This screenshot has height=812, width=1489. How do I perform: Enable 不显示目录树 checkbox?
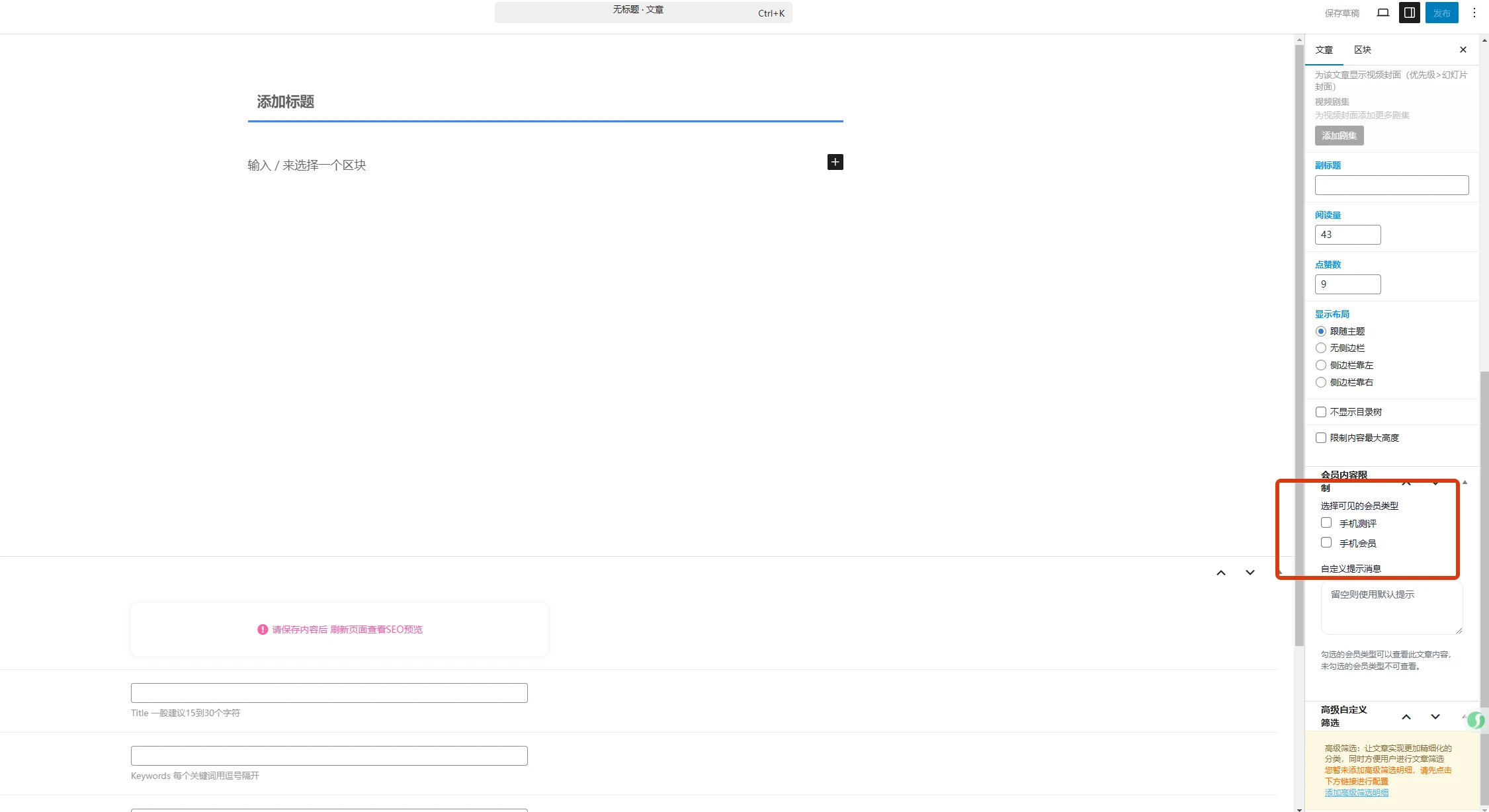[1320, 412]
